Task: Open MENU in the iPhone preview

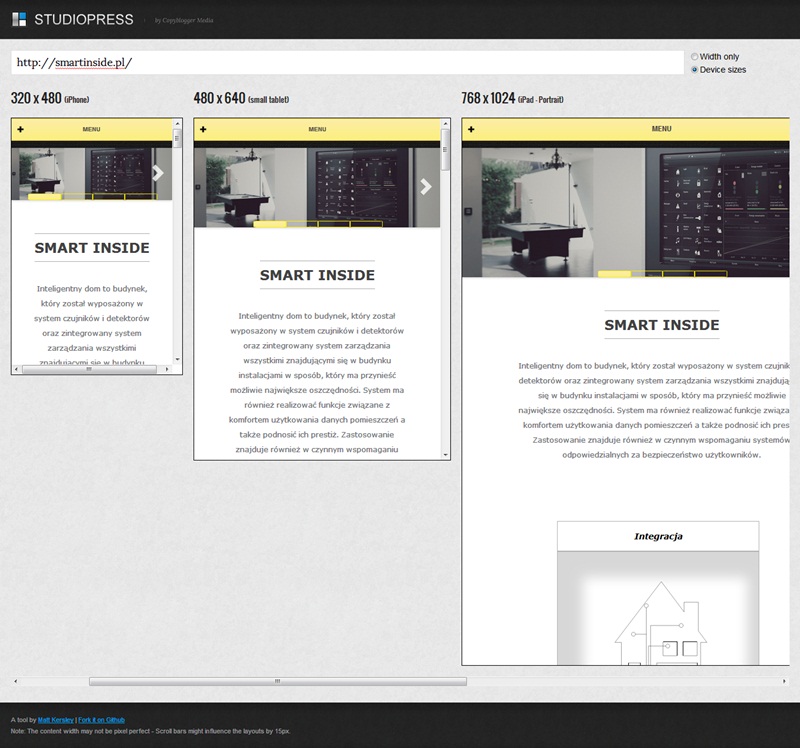Action: tap(91, 129)
